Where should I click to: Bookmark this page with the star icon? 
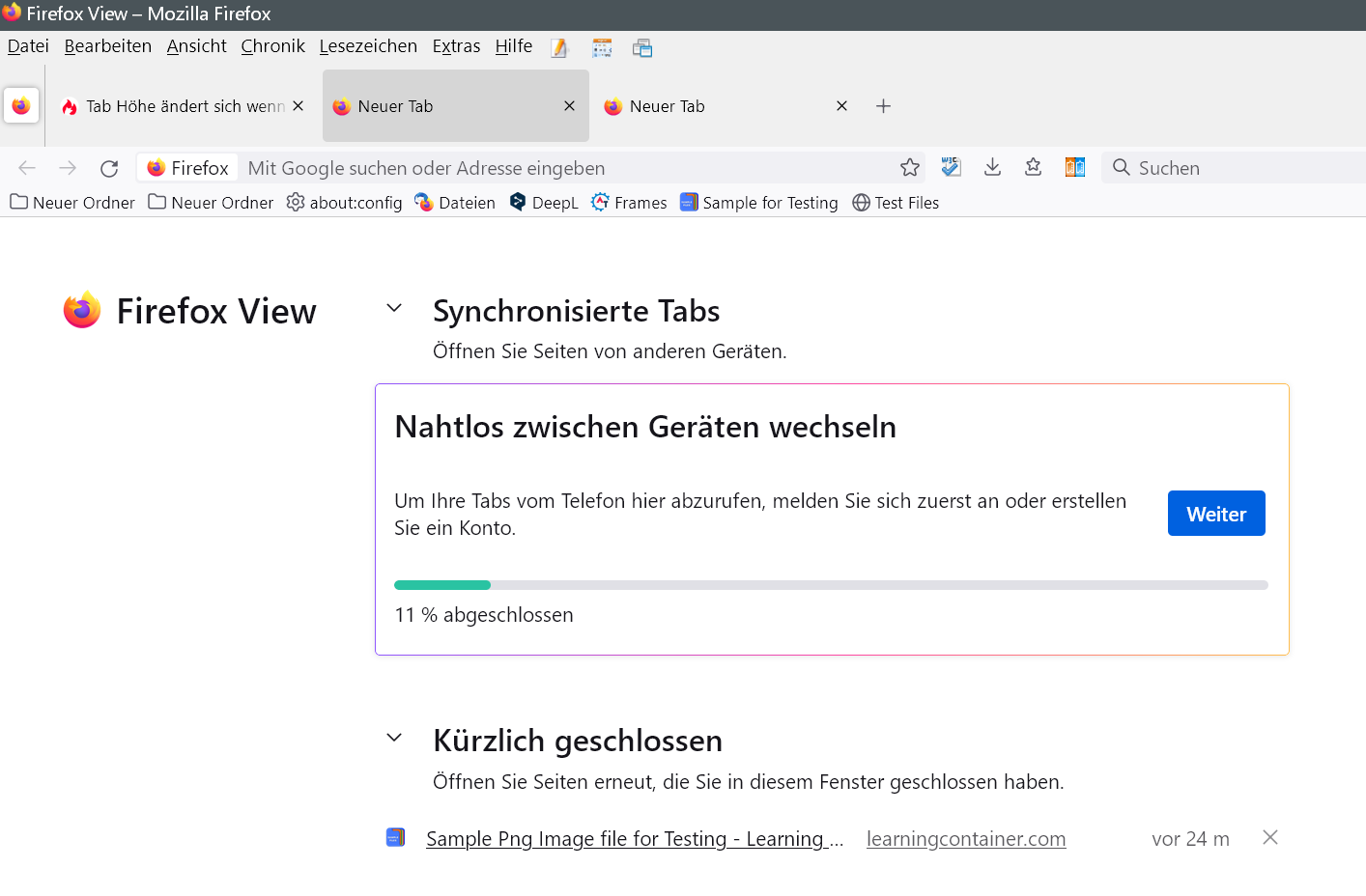(x=909, y=168)
